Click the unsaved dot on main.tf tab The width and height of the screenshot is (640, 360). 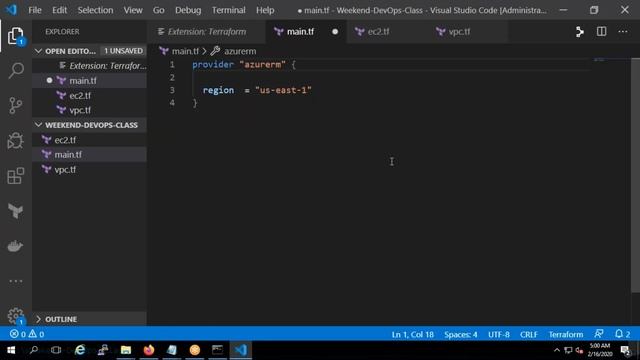click(335, 32)
